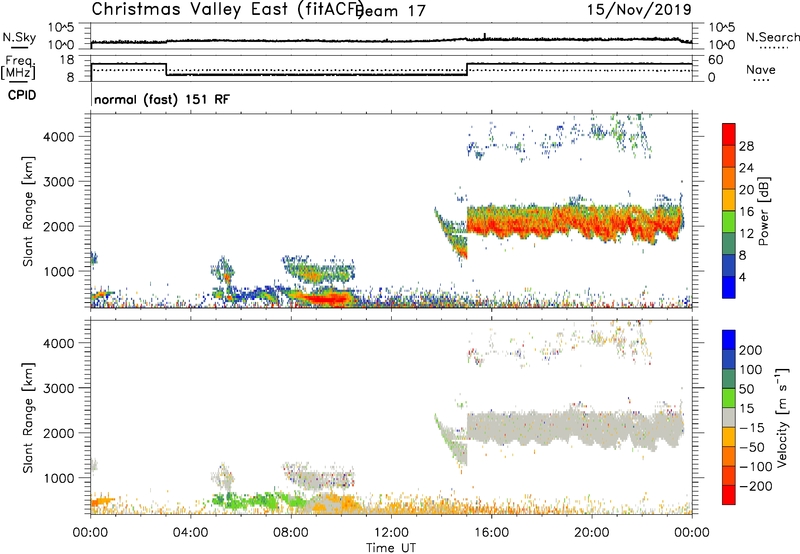Click the '2000' tick on the velocity panel
The width and height of the screenshot is (800, 554).
pyautogui.click(x=58, y=433)
